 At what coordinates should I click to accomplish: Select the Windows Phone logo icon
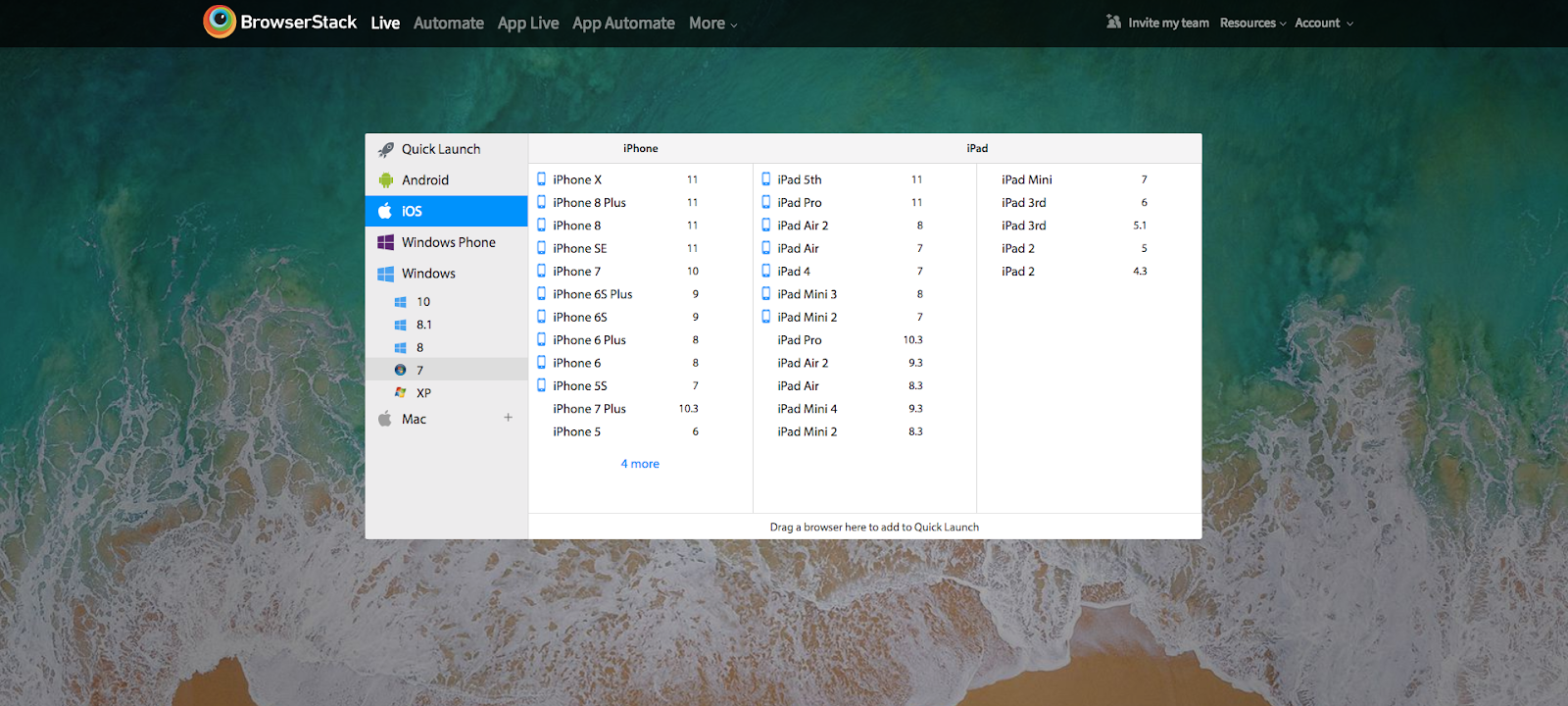click(386, 242)
